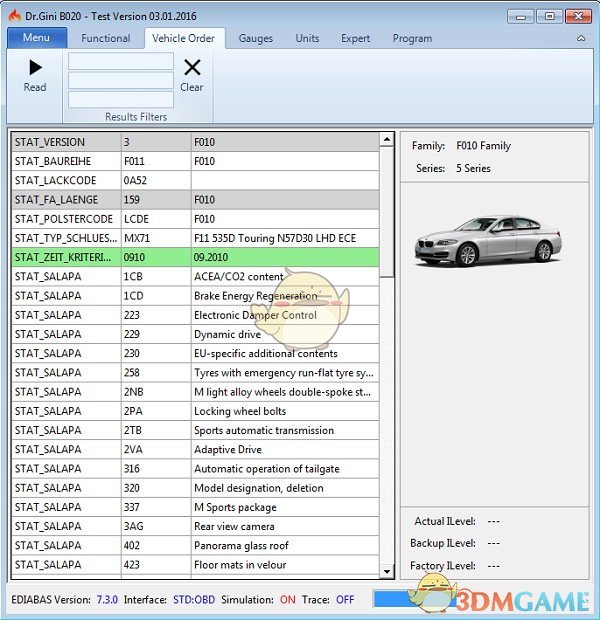Click the 5 Series label
The image size is (600, 620).
pyautogui.click(x=473, y=168)
